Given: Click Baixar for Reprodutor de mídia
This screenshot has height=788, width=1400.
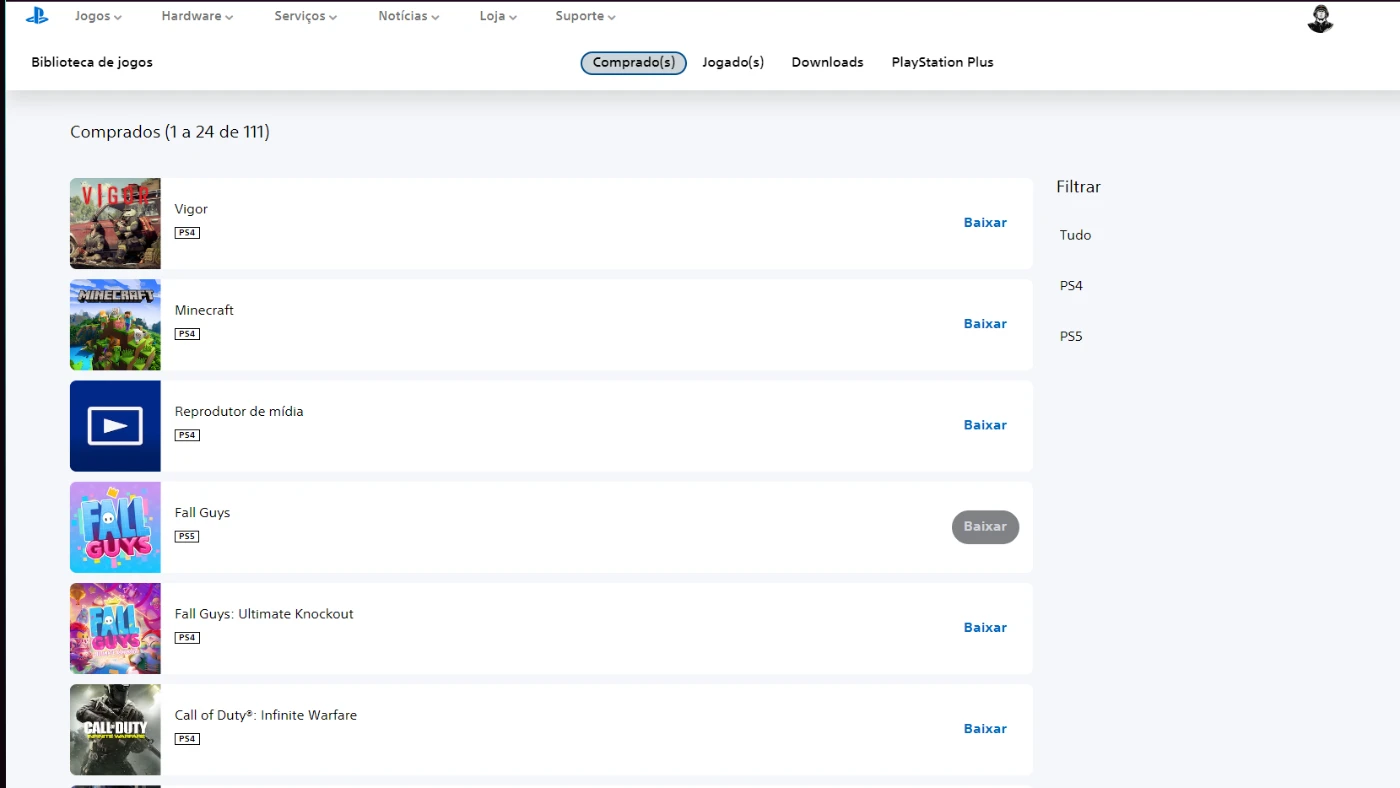Looking at the screenshot, I should pos(985,425).
